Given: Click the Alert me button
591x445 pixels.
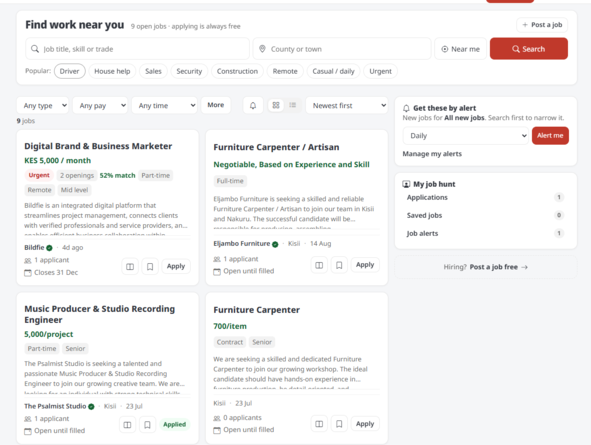Looking at the screenshot, I should click(x=550, y=136).
